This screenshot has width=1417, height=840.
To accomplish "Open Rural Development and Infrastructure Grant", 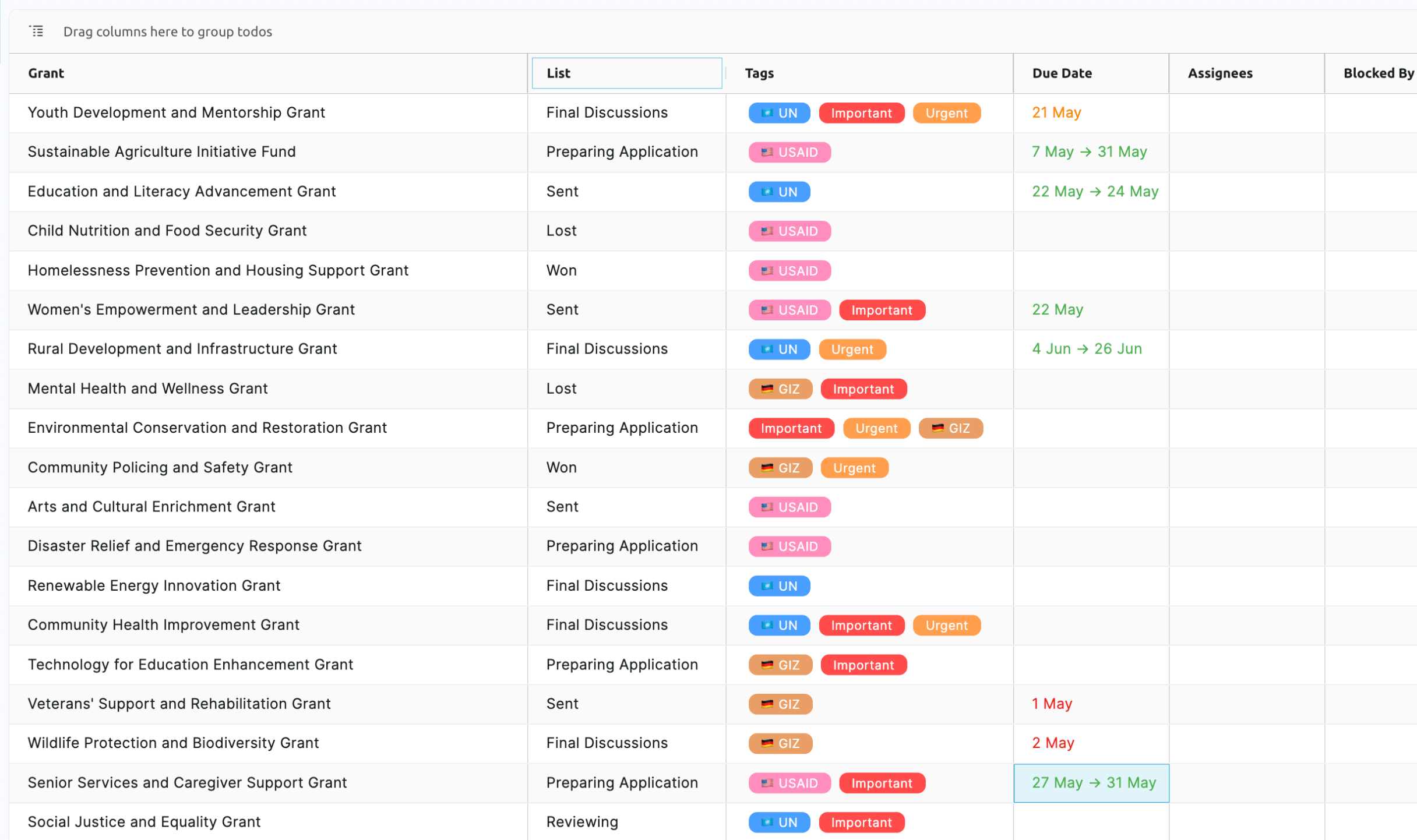I will tap(182, 349).
